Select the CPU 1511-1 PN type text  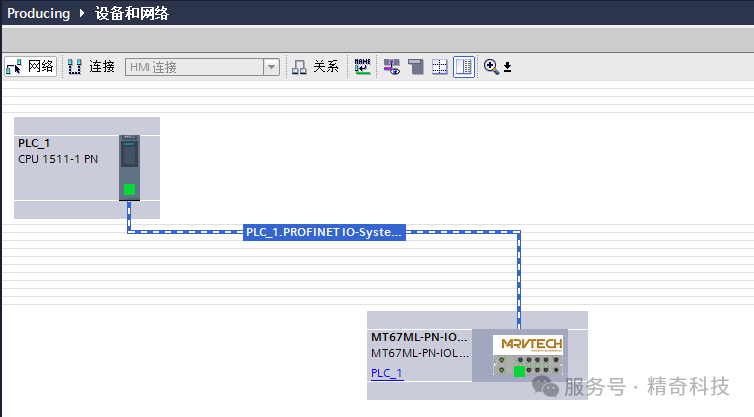click(58, 159)
